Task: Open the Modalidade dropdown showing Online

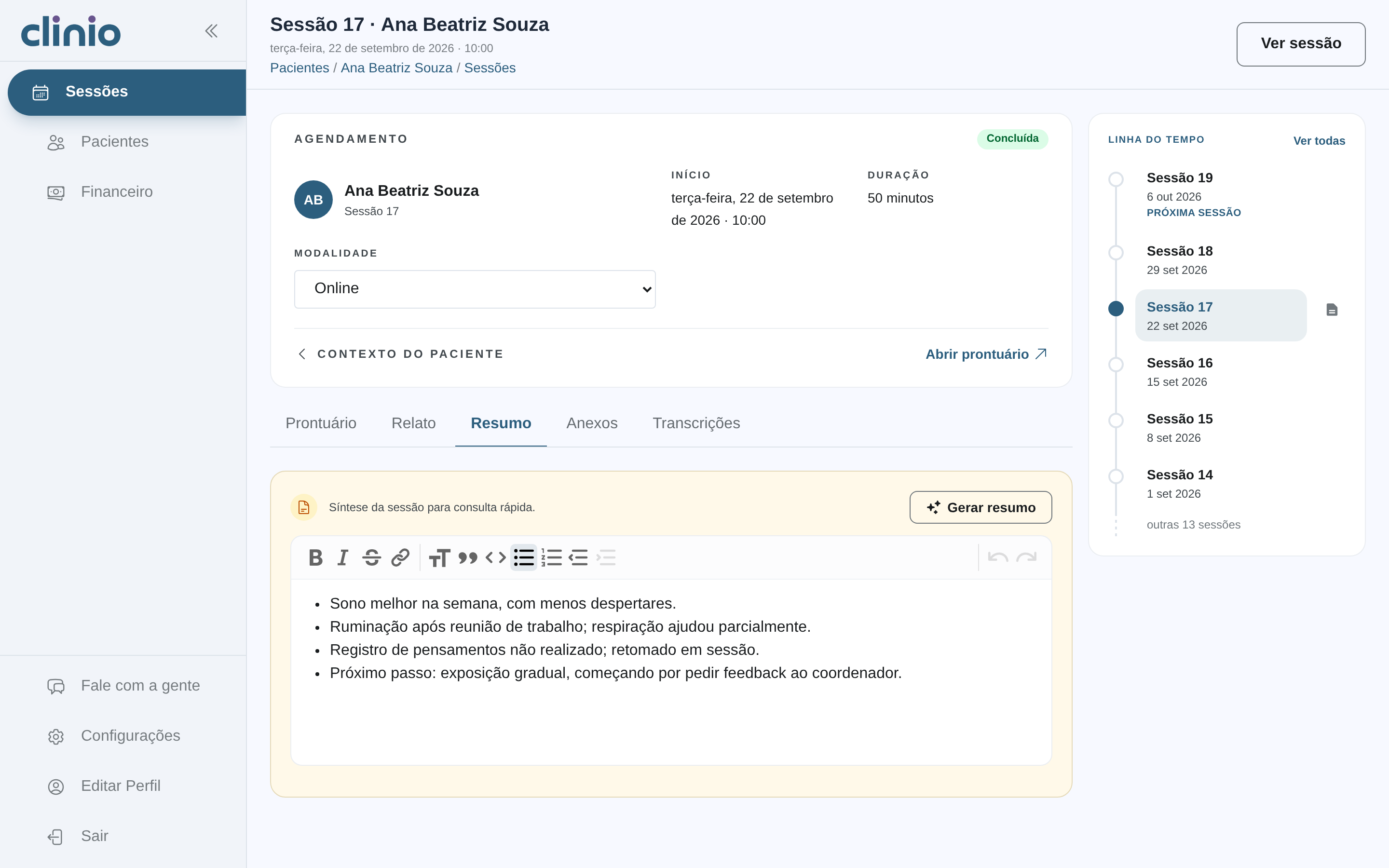Action: tap(475, 289)
